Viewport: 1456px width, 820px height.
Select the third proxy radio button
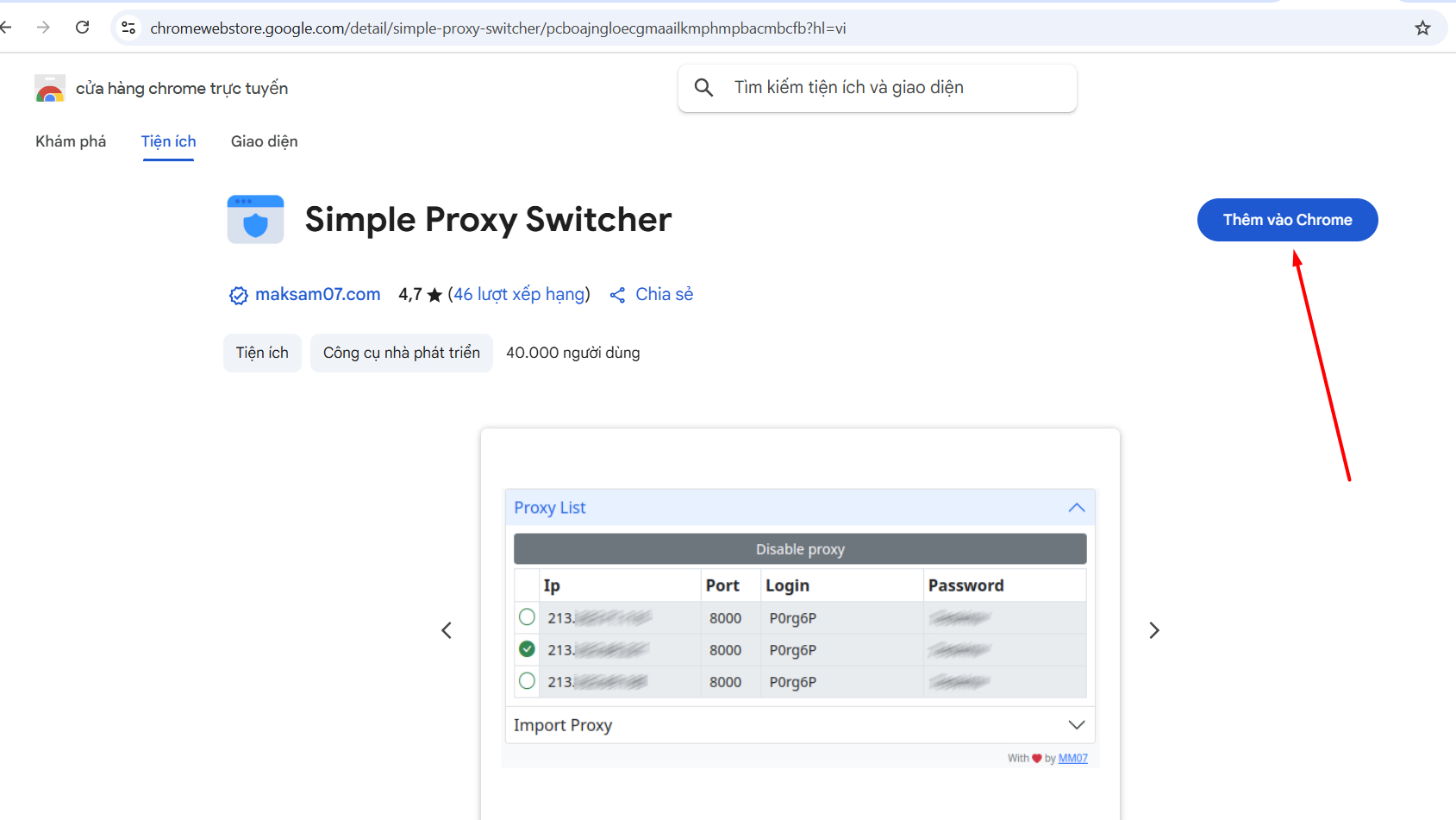coord(527,681)
